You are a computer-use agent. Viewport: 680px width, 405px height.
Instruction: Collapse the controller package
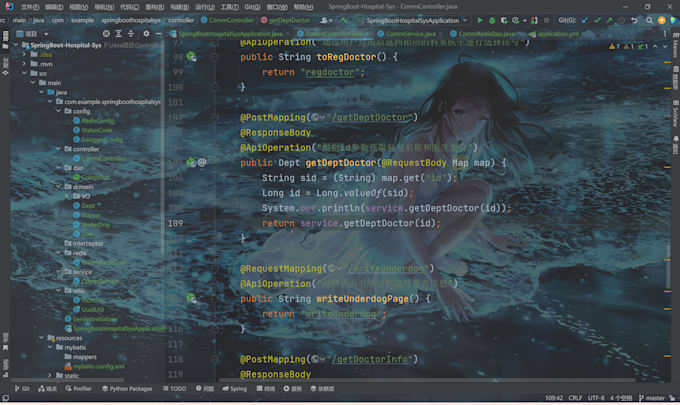[59, 149]
